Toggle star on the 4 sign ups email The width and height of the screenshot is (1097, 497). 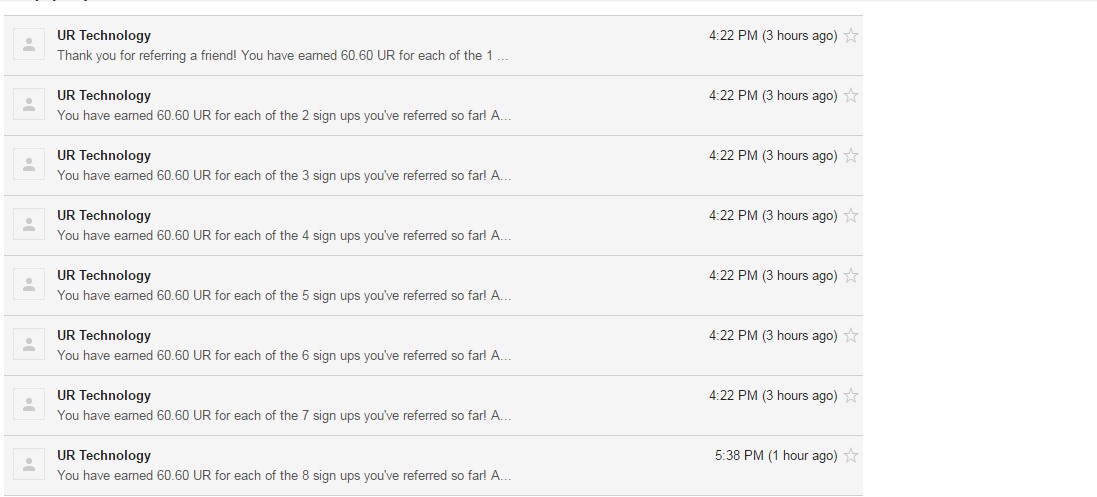[x=851, y=216]
